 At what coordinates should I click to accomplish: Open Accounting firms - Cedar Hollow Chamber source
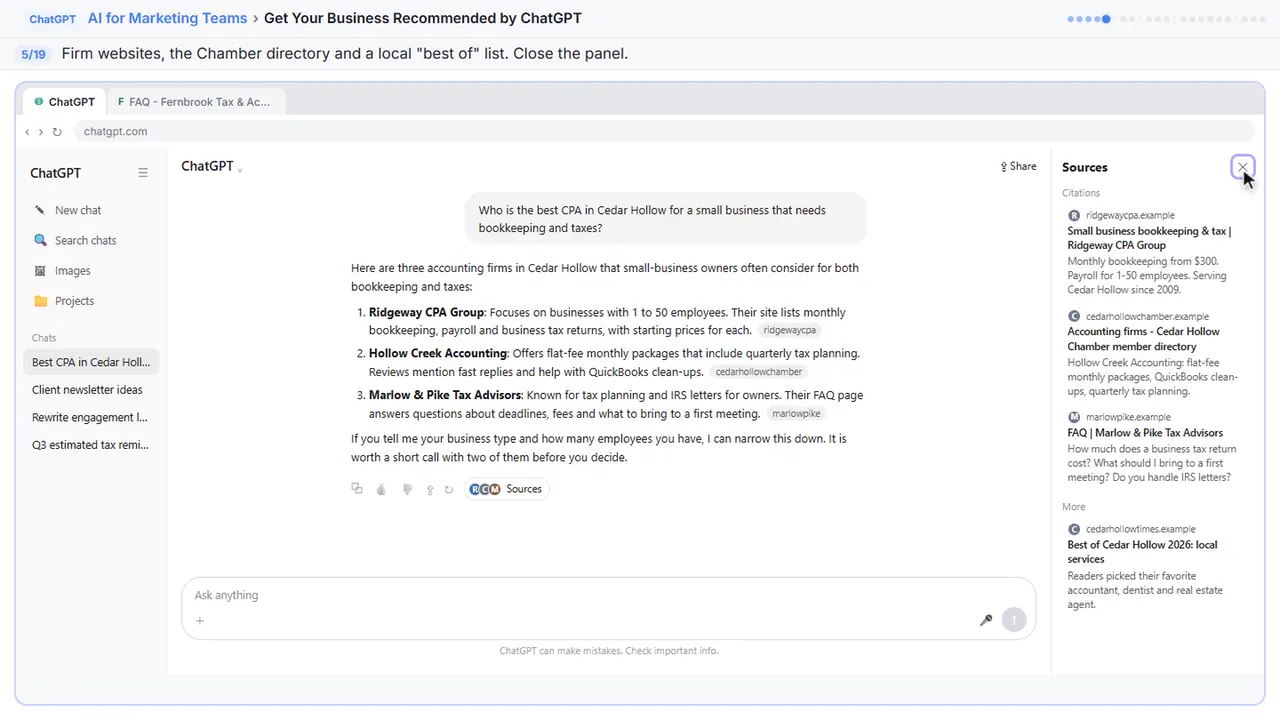1143,339
